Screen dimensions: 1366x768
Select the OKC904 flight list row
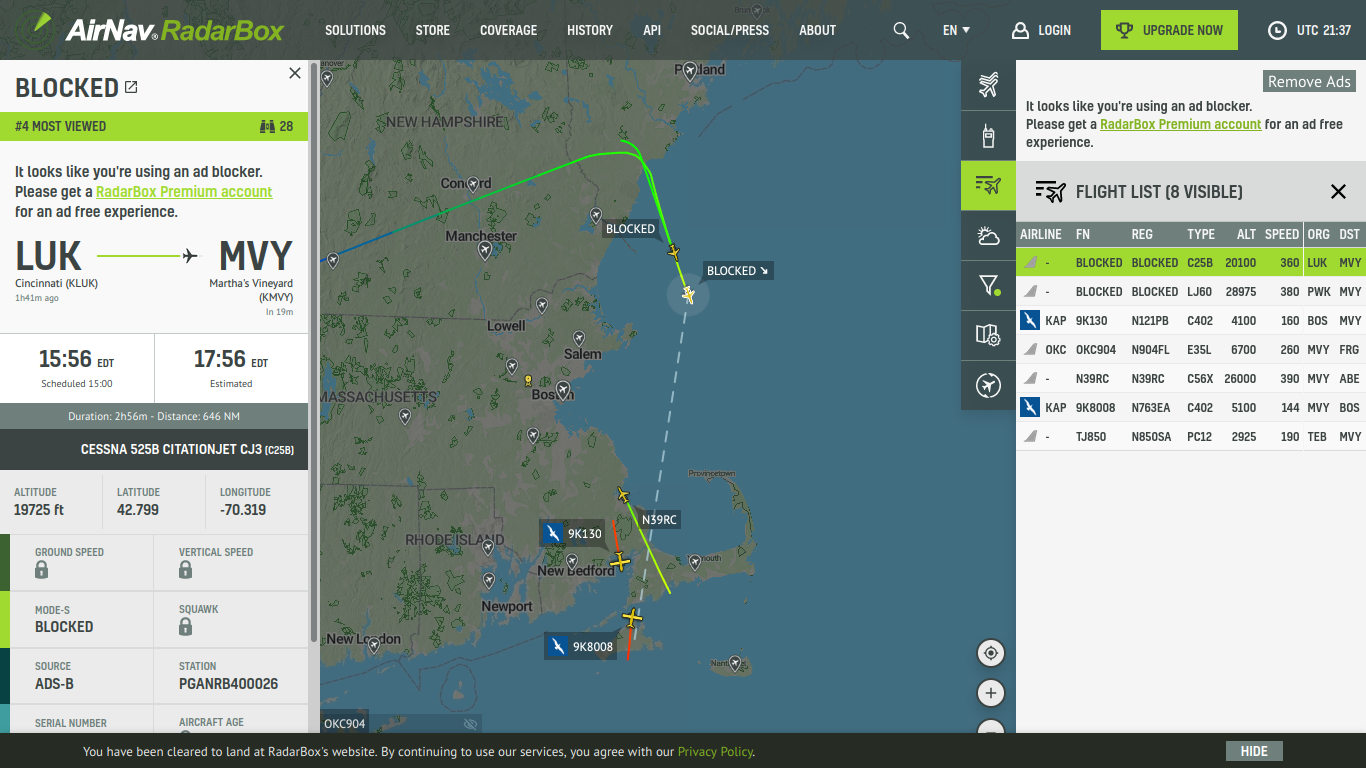tap(1191, 349)
